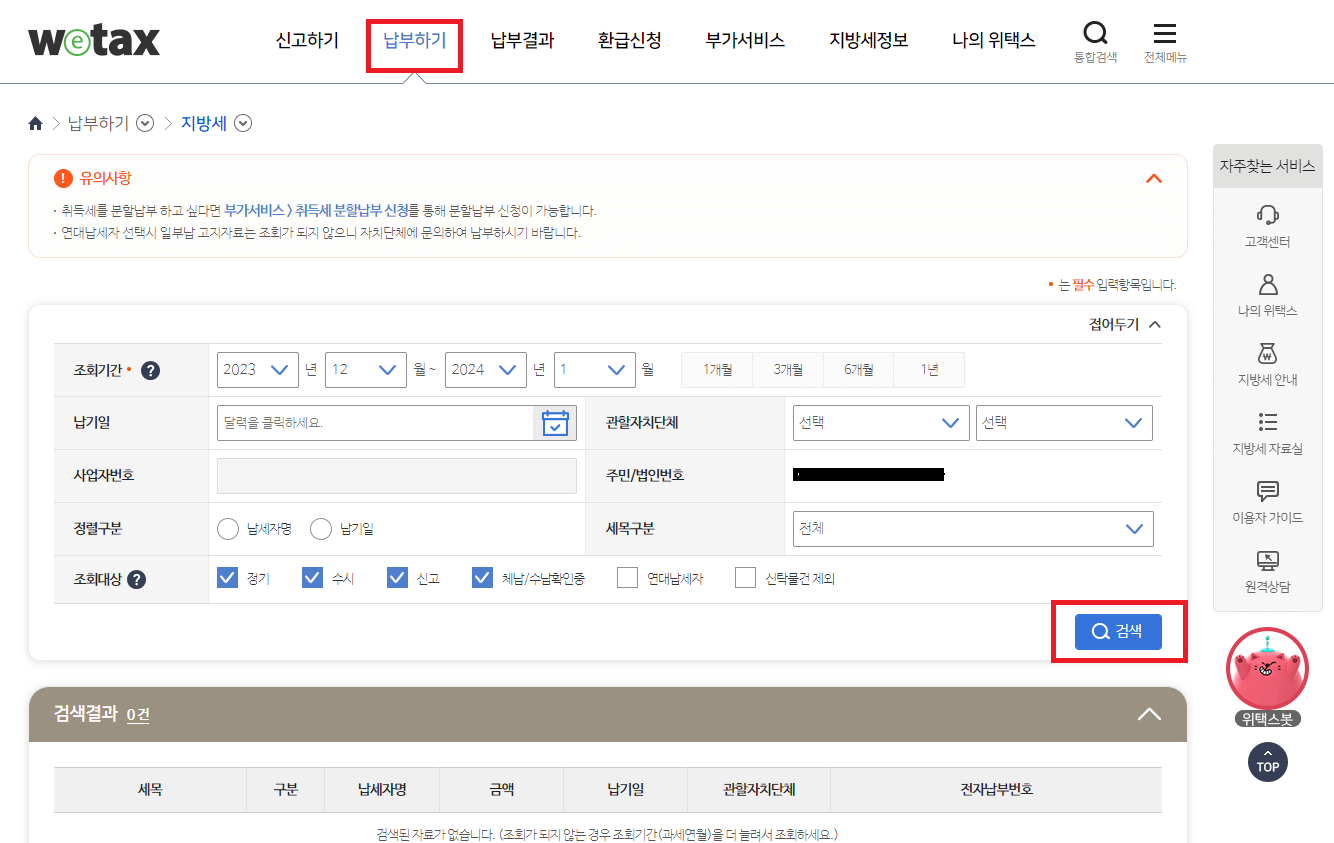Enable the 연대납세자 checkbox
Image resolution: width=1334 pixels, height=843 pixels.
[629, 576]
